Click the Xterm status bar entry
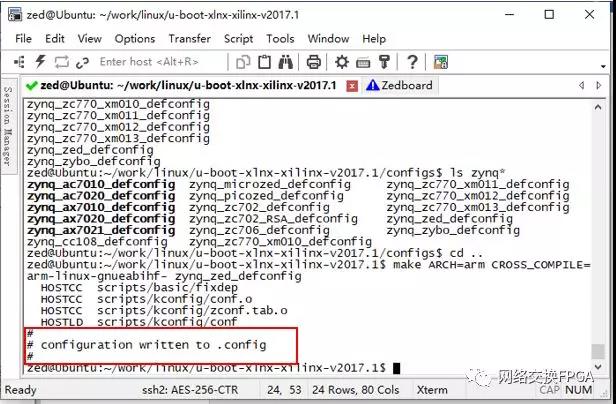This screenshot has height=404, width=616. (x=432, y=390)
